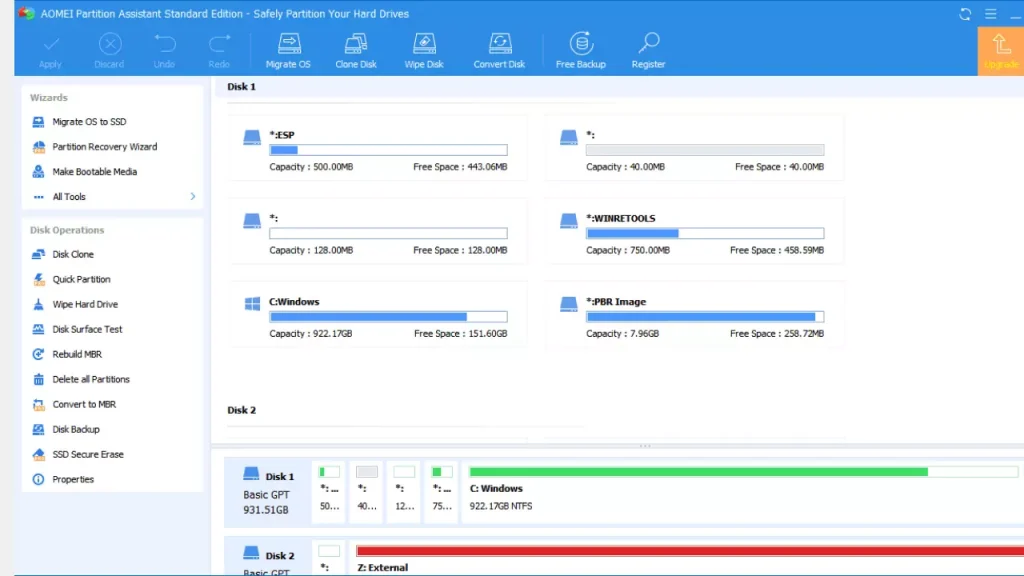Select the C:Windows partition card

tap(377, 315)
